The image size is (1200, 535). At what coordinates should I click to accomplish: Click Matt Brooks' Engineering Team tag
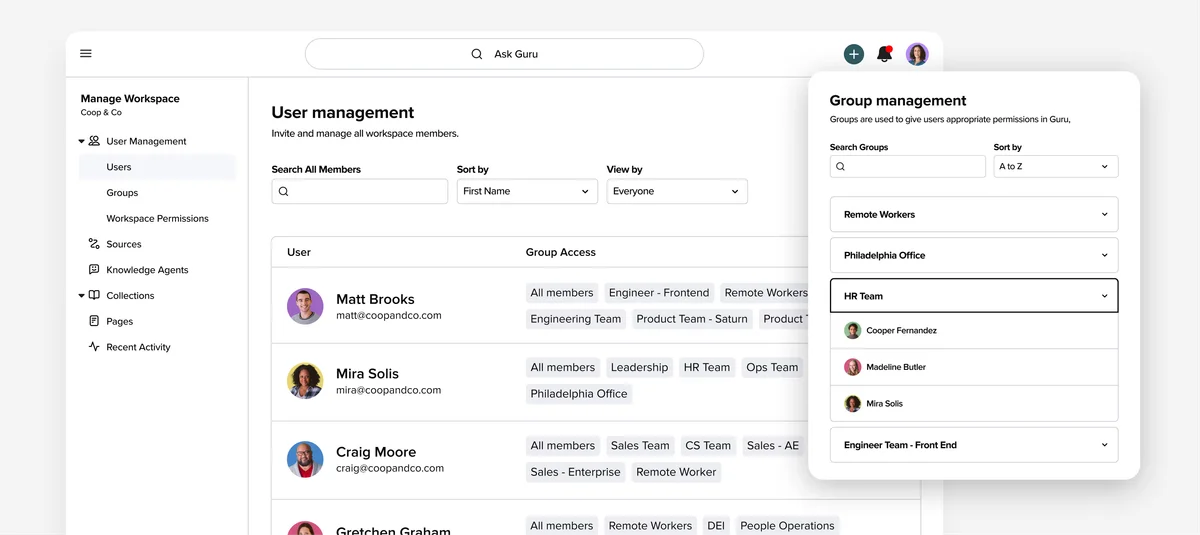[x=576, y=319]
